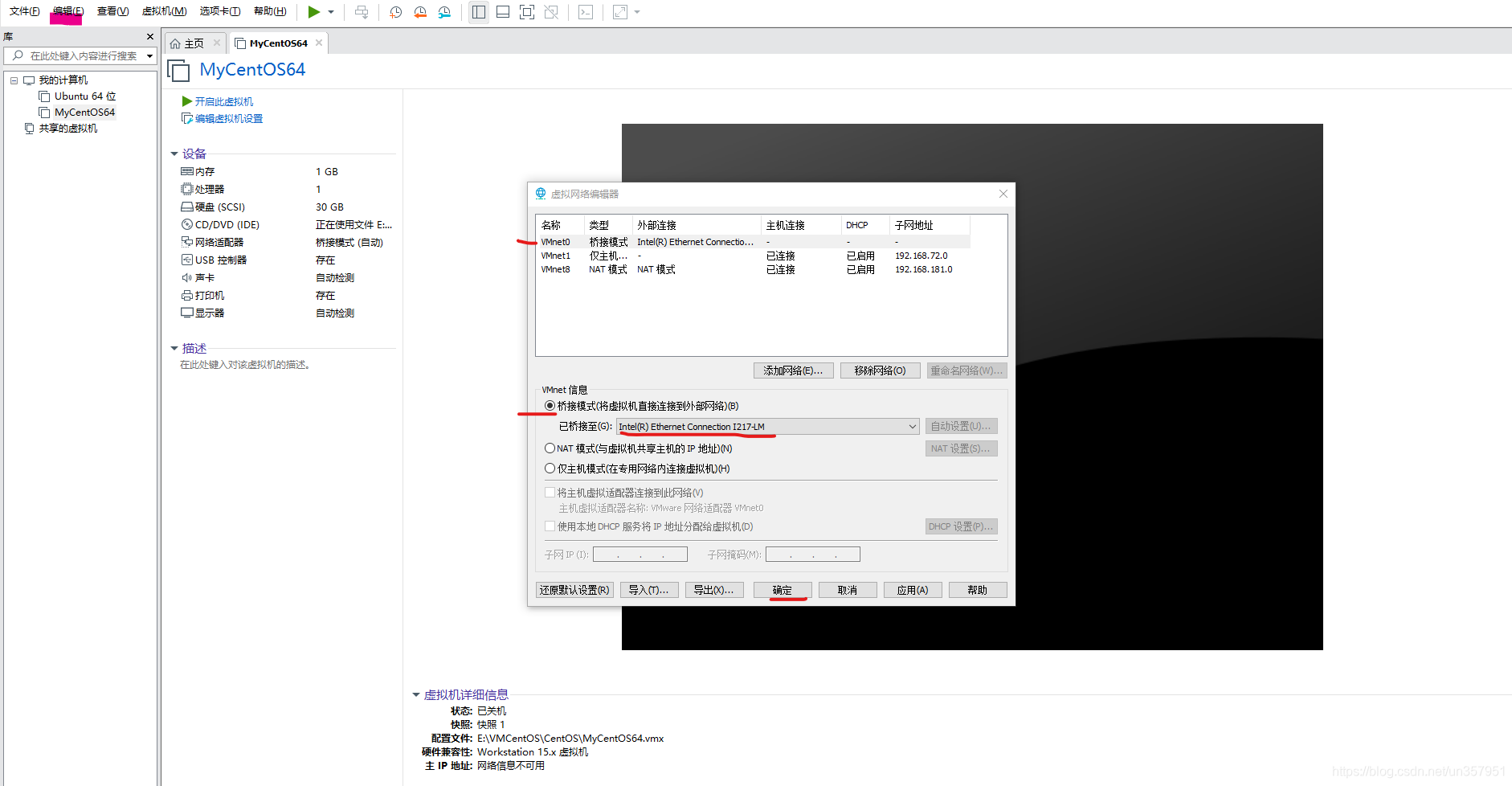Screen dimensions: 1512x786
Task: Click 添加网络(E)... button
Action: (793, 370)
